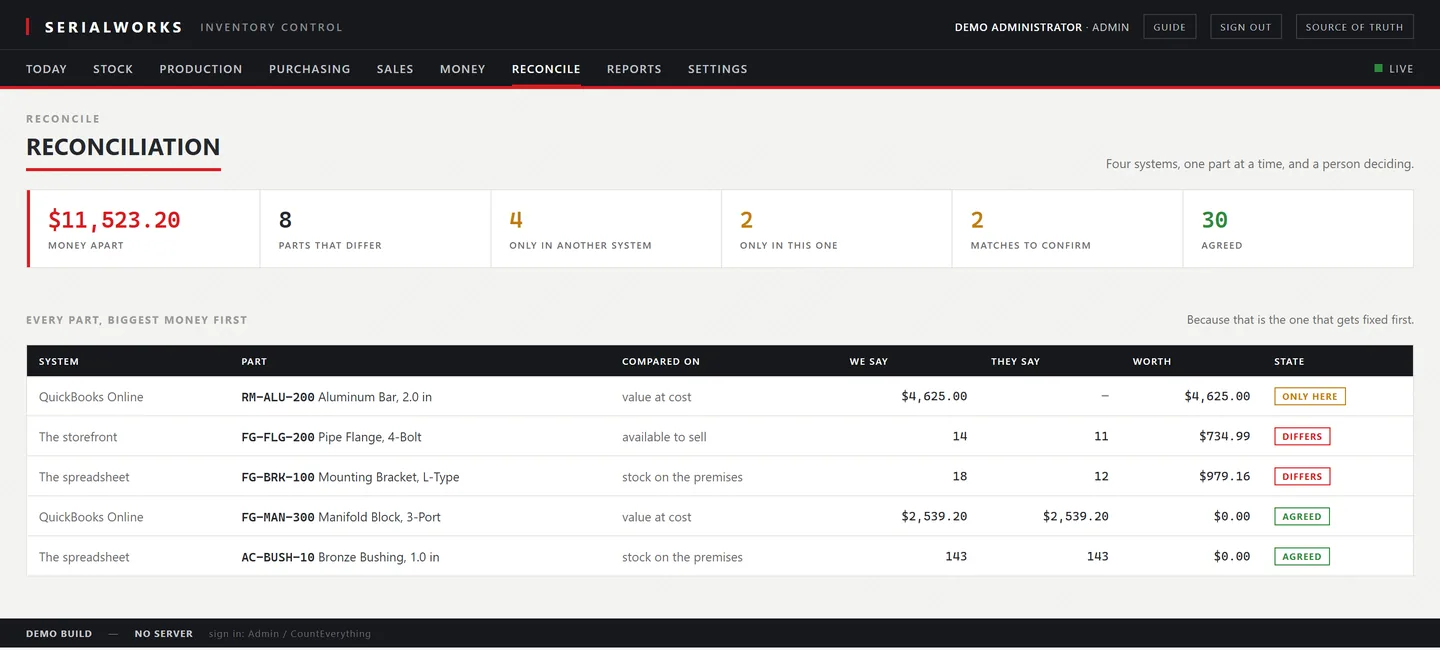
Task: Open AC-BUSH-10 Bronze Bushing row
Action: pos(720,557)
